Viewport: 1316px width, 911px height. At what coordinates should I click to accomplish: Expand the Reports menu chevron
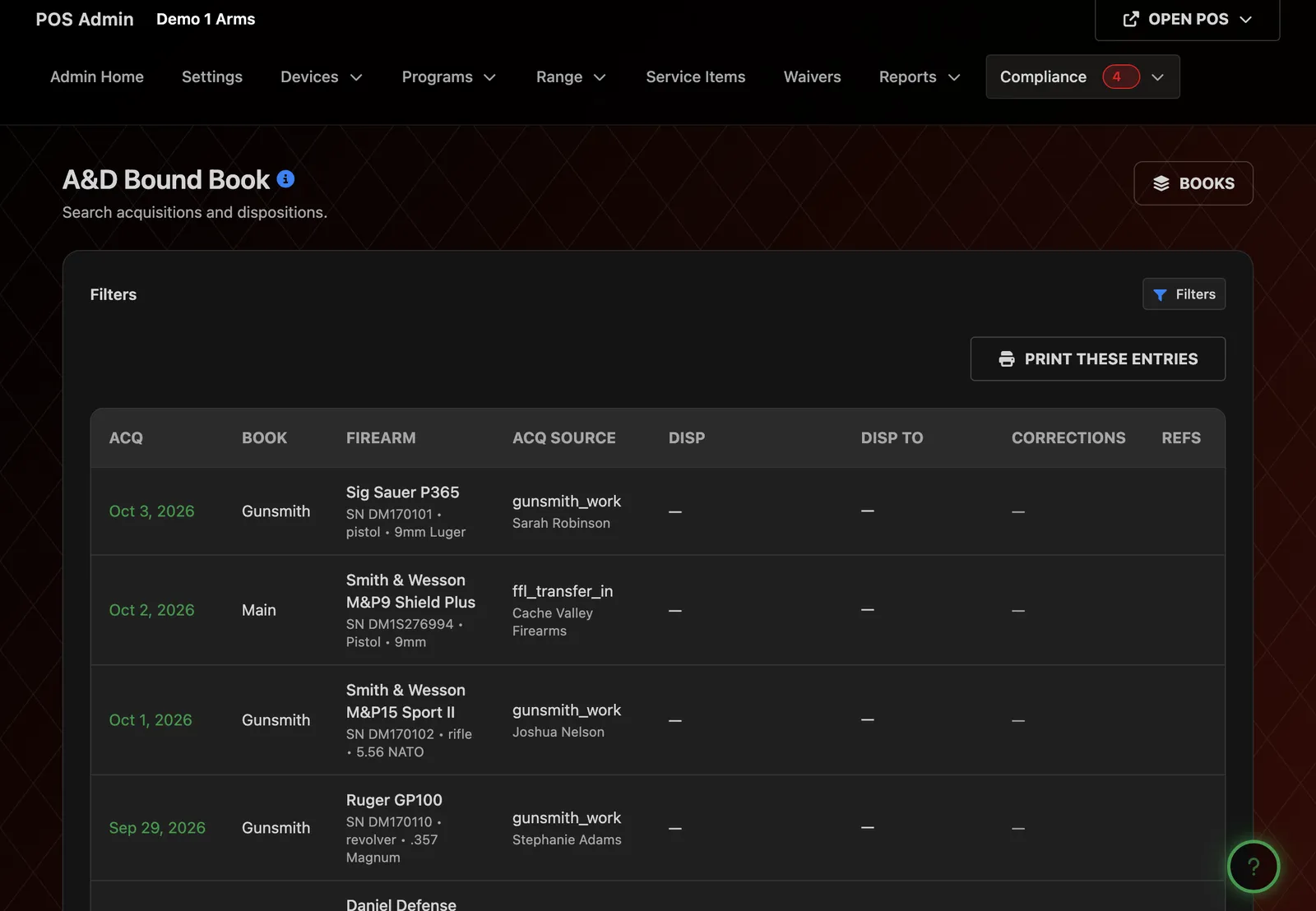(x=954, y=77)
